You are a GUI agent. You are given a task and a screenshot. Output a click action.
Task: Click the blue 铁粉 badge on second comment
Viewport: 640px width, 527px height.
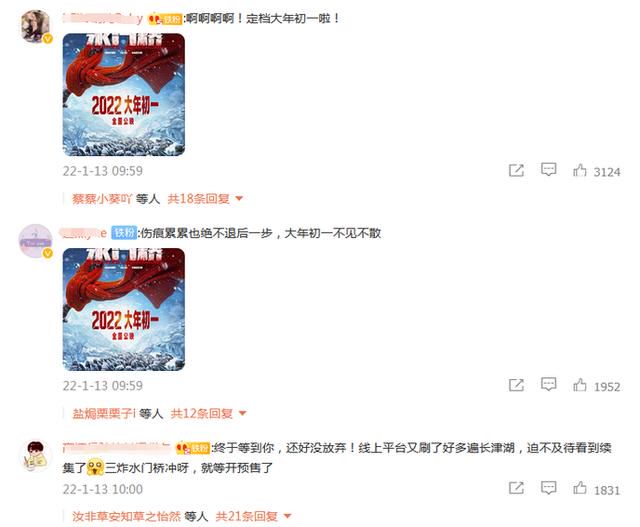coord(124,233)
